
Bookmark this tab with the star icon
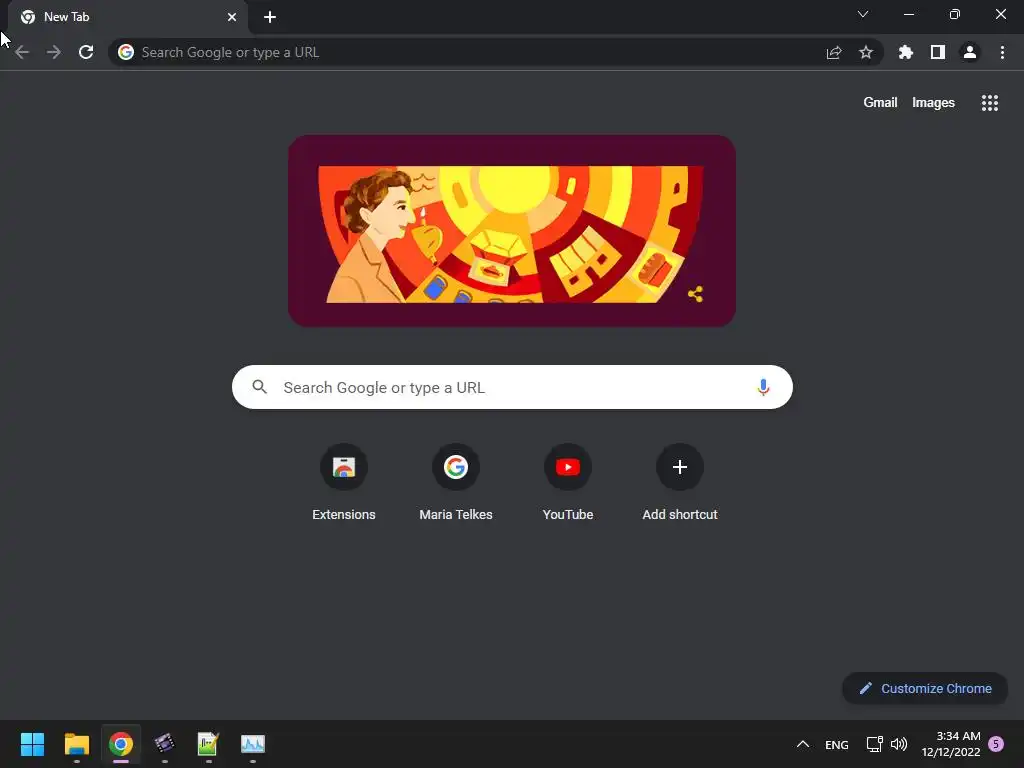866,52
